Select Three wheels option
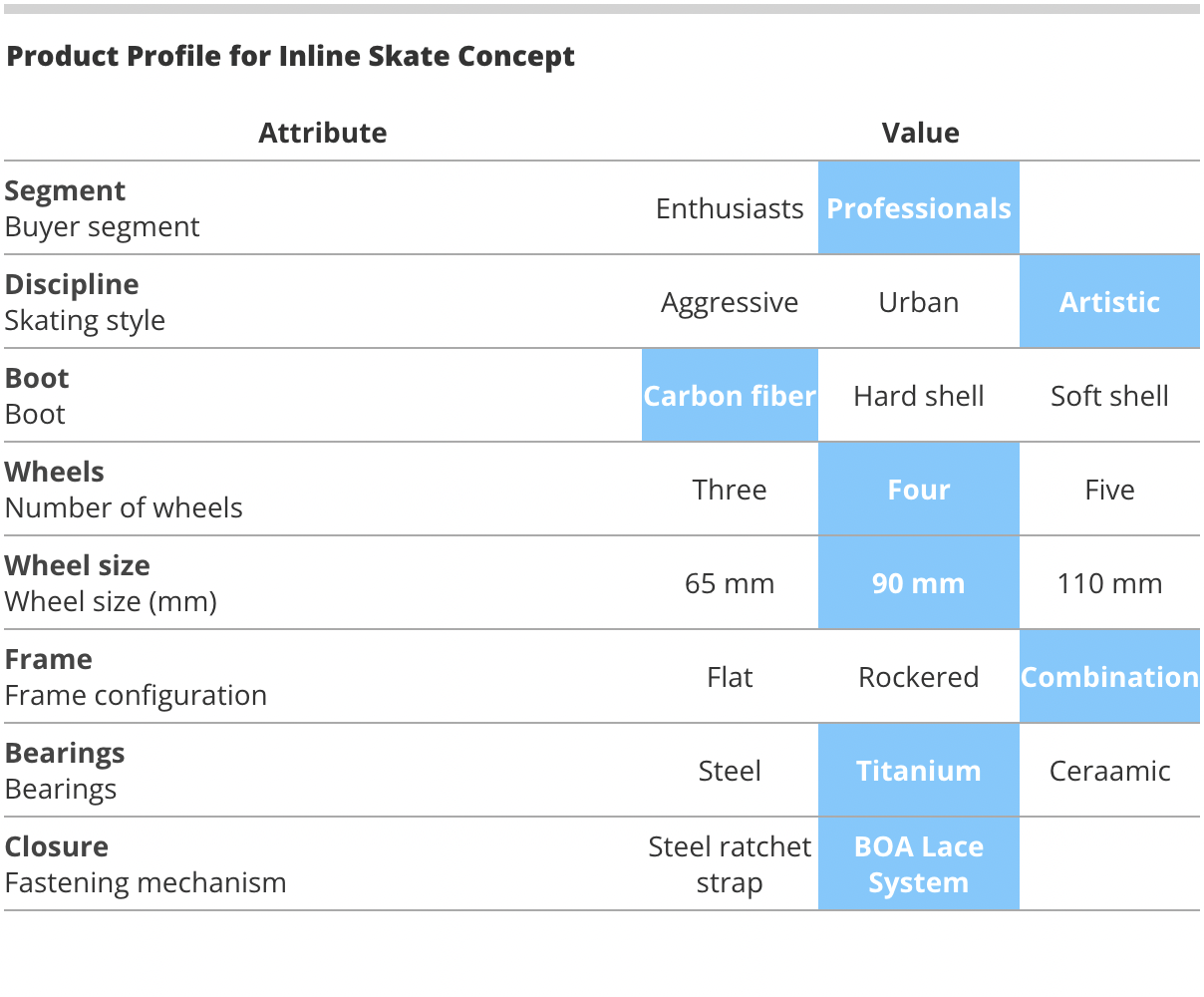 [x=730, y=490]
